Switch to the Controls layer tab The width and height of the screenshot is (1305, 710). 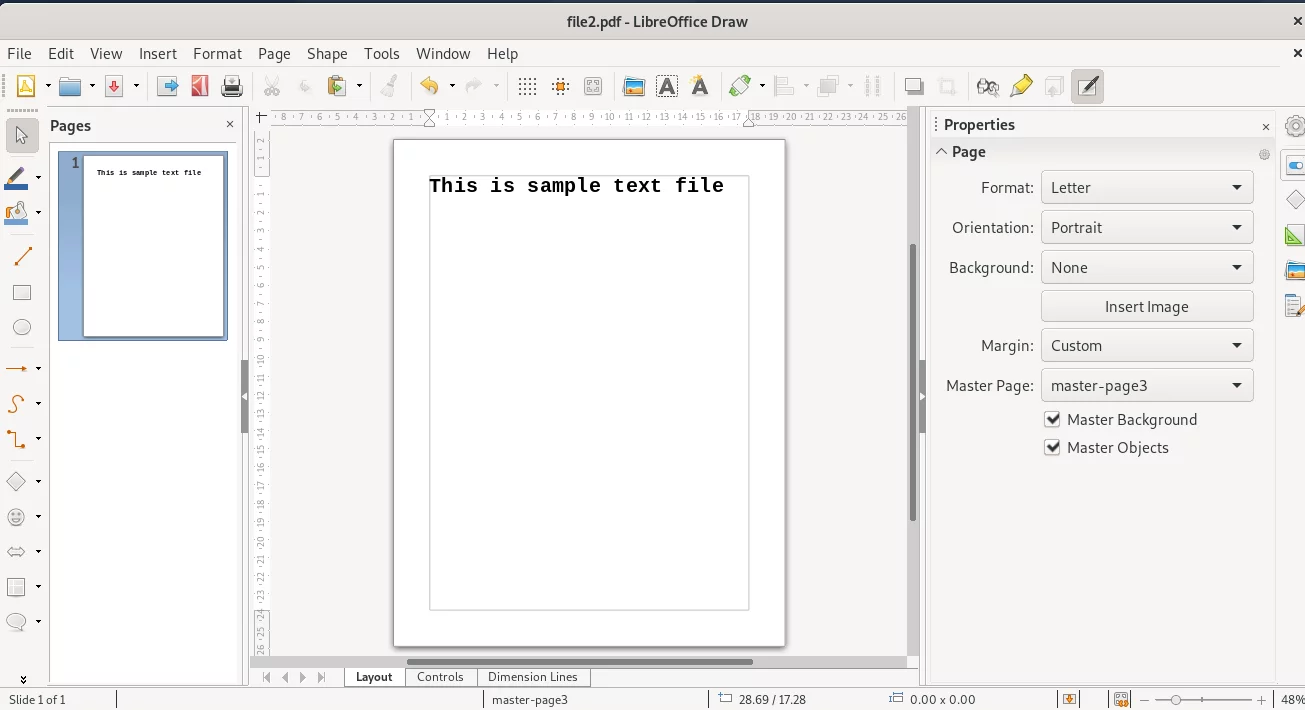click(x=440, y=677)
